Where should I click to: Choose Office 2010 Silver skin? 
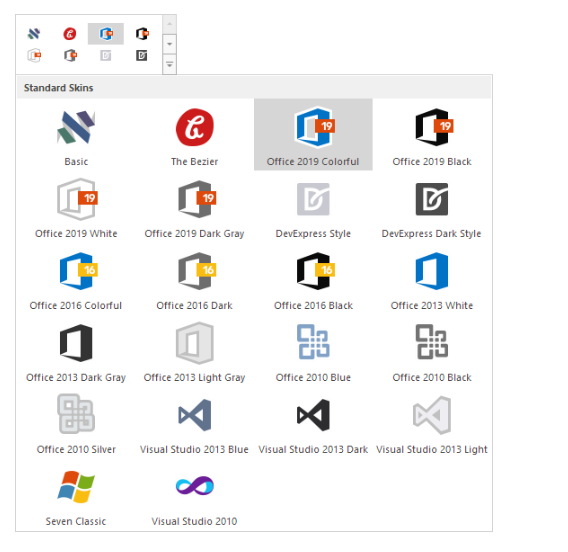pos(76,423)
